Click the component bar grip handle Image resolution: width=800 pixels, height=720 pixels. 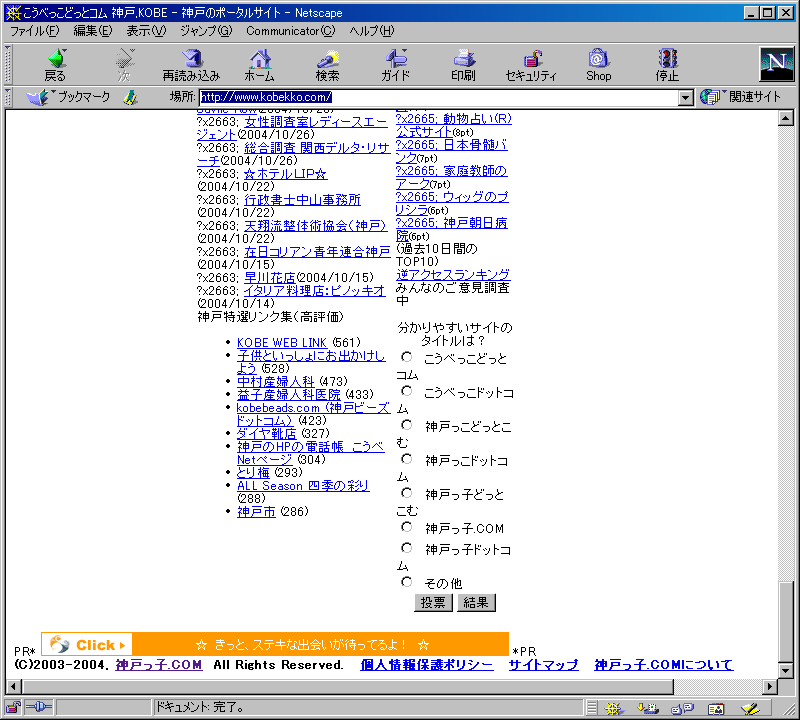(x=591, y=708)
